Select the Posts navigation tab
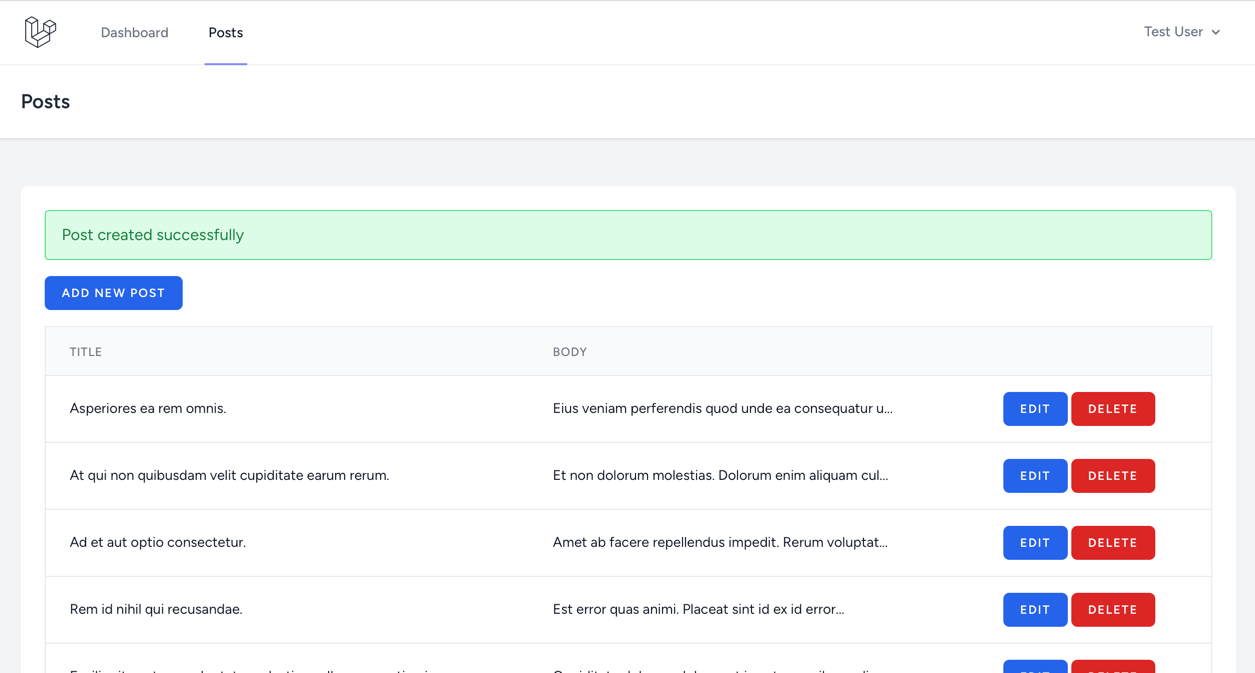The image size is (1255, 673). tap(225, 33)
